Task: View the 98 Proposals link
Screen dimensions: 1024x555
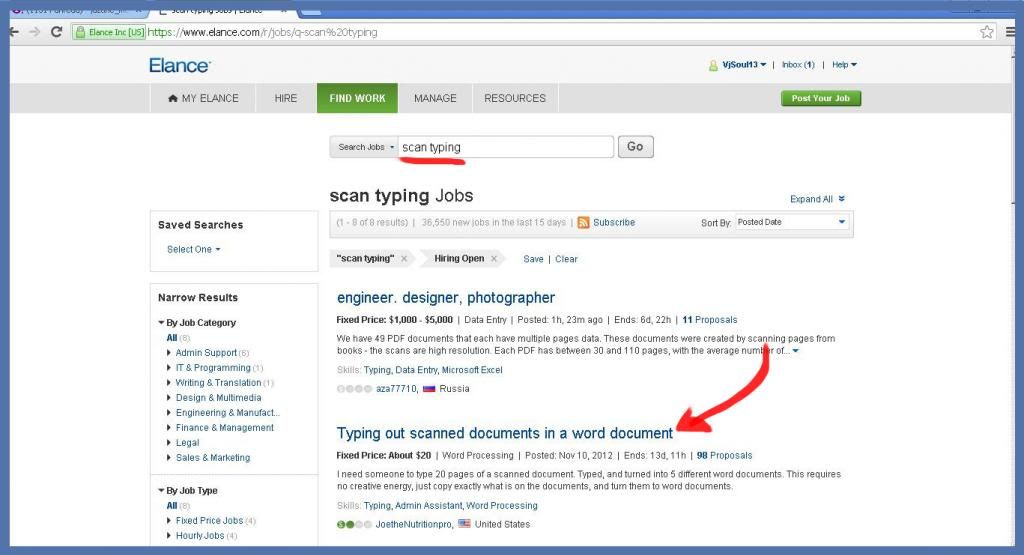Action: pos(724,456)
